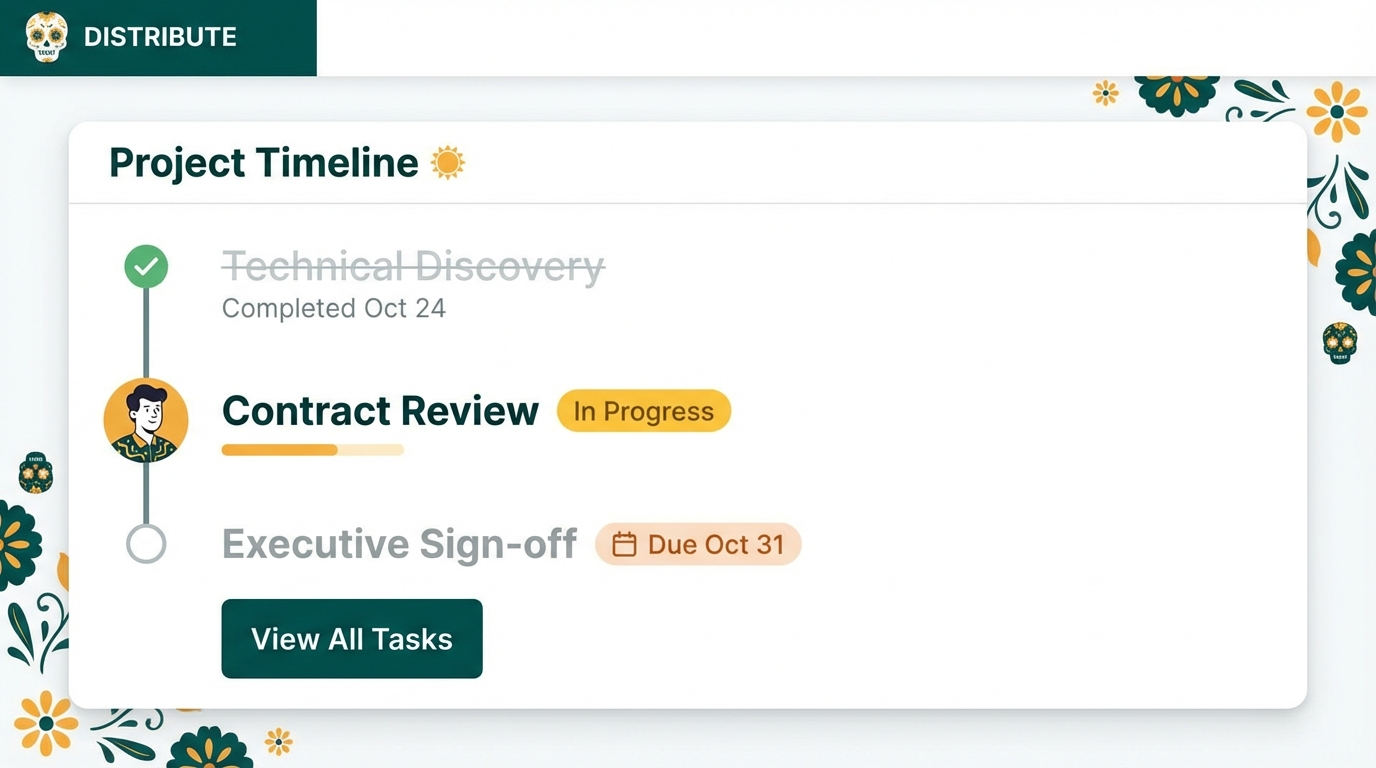Click the sun icon beside Project Timeline
The image size is (1376, 768).
pyautogui.click(x=447, y=160)
